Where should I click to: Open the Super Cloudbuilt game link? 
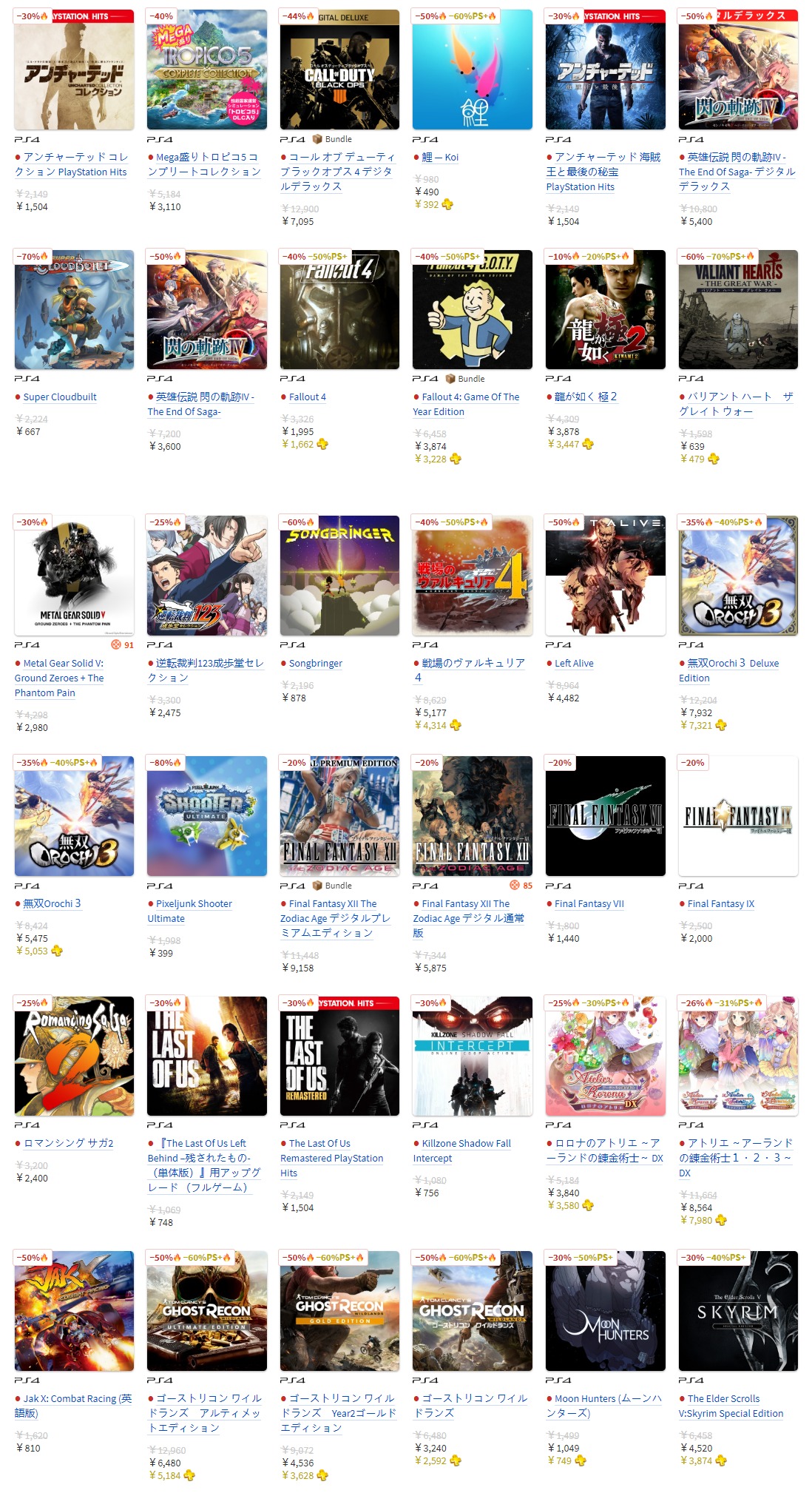point(60,397)
